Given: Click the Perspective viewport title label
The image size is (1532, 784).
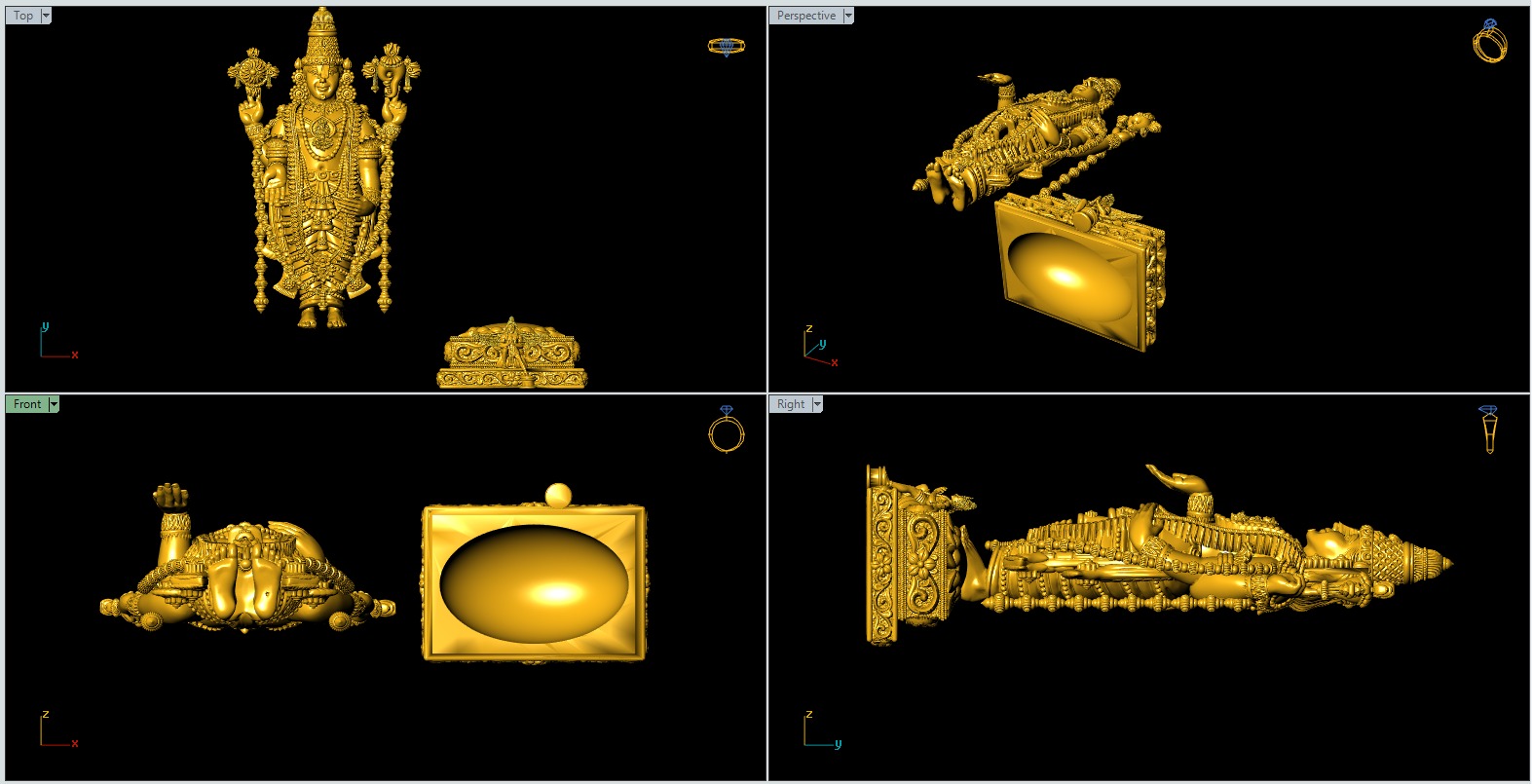Looking at the screenshot, I should click(x=806, y=16).
